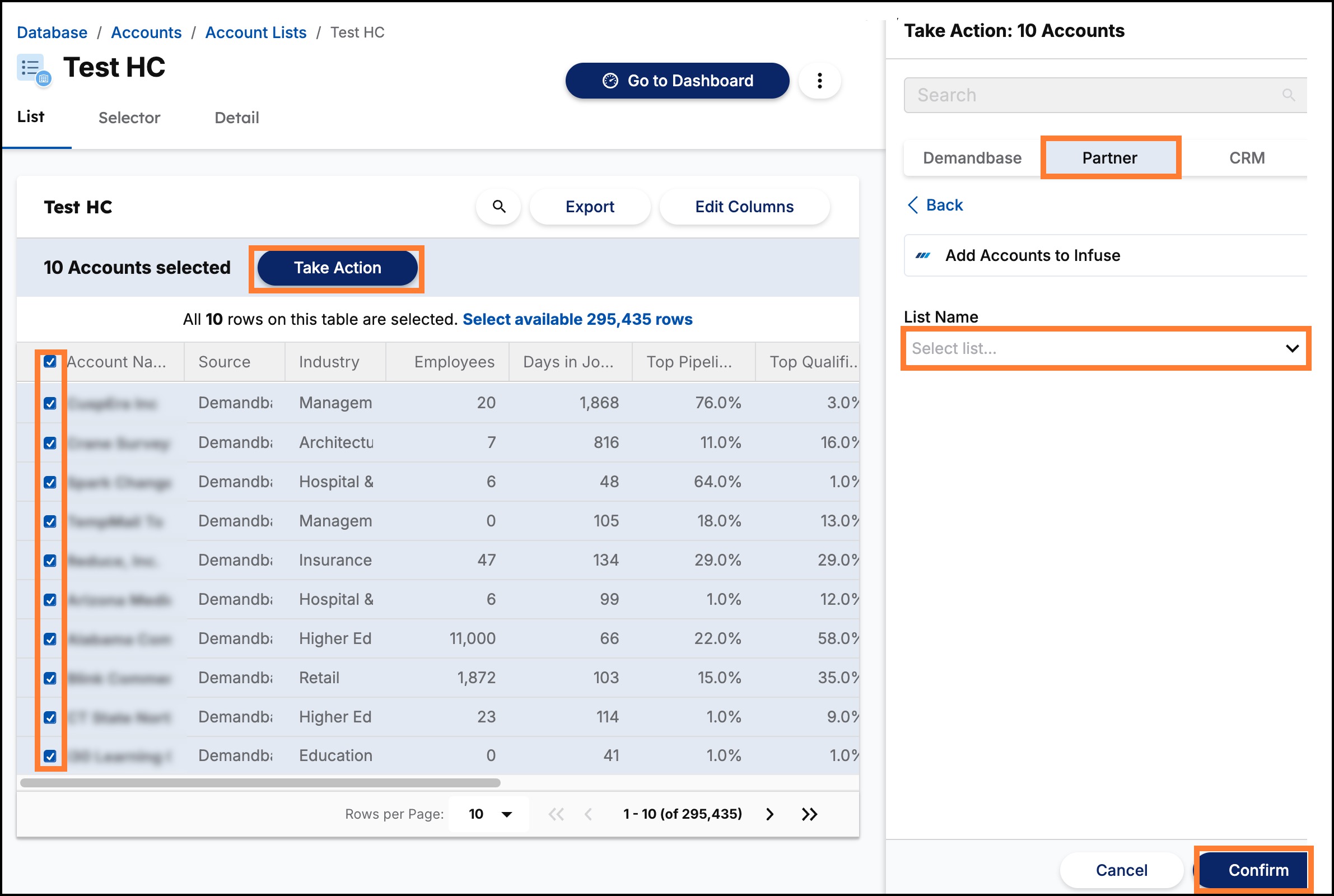Click the Edit Columns button
This screenshot has height=896, width=1334.
pyautogui.click(x=744, y=206)
